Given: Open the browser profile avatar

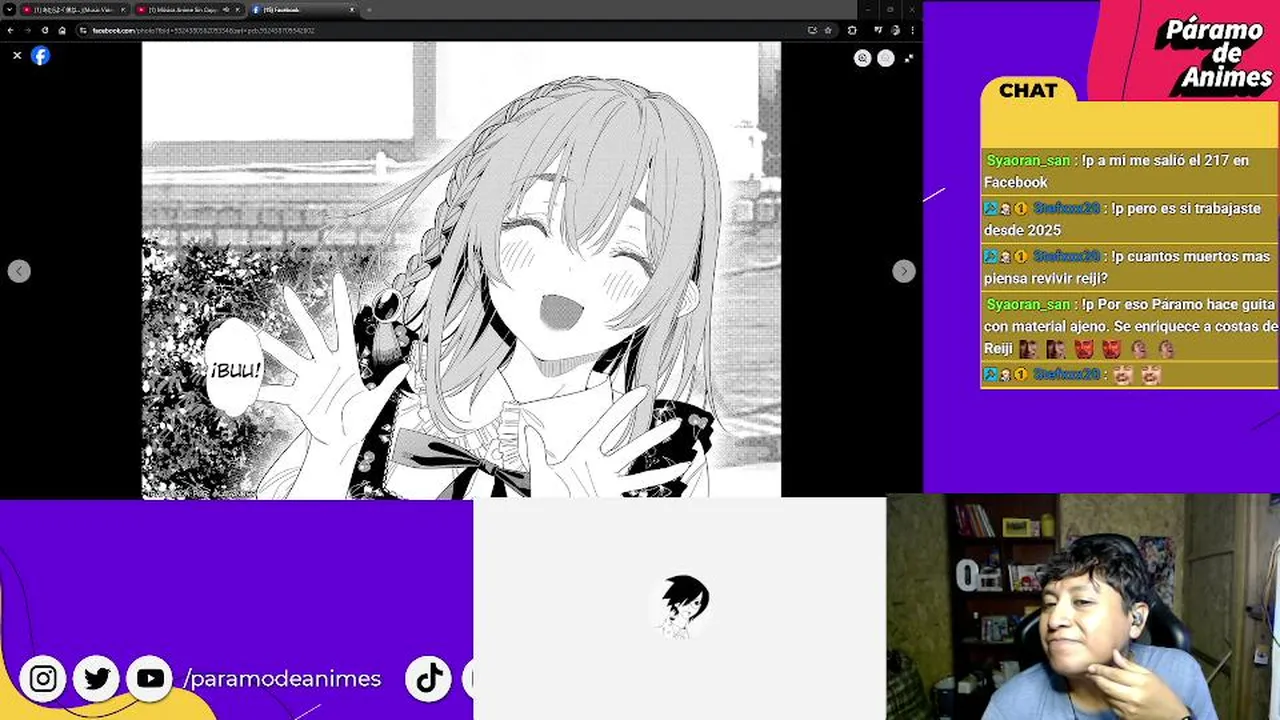Looking at the screenshot, I should (894, 30).
